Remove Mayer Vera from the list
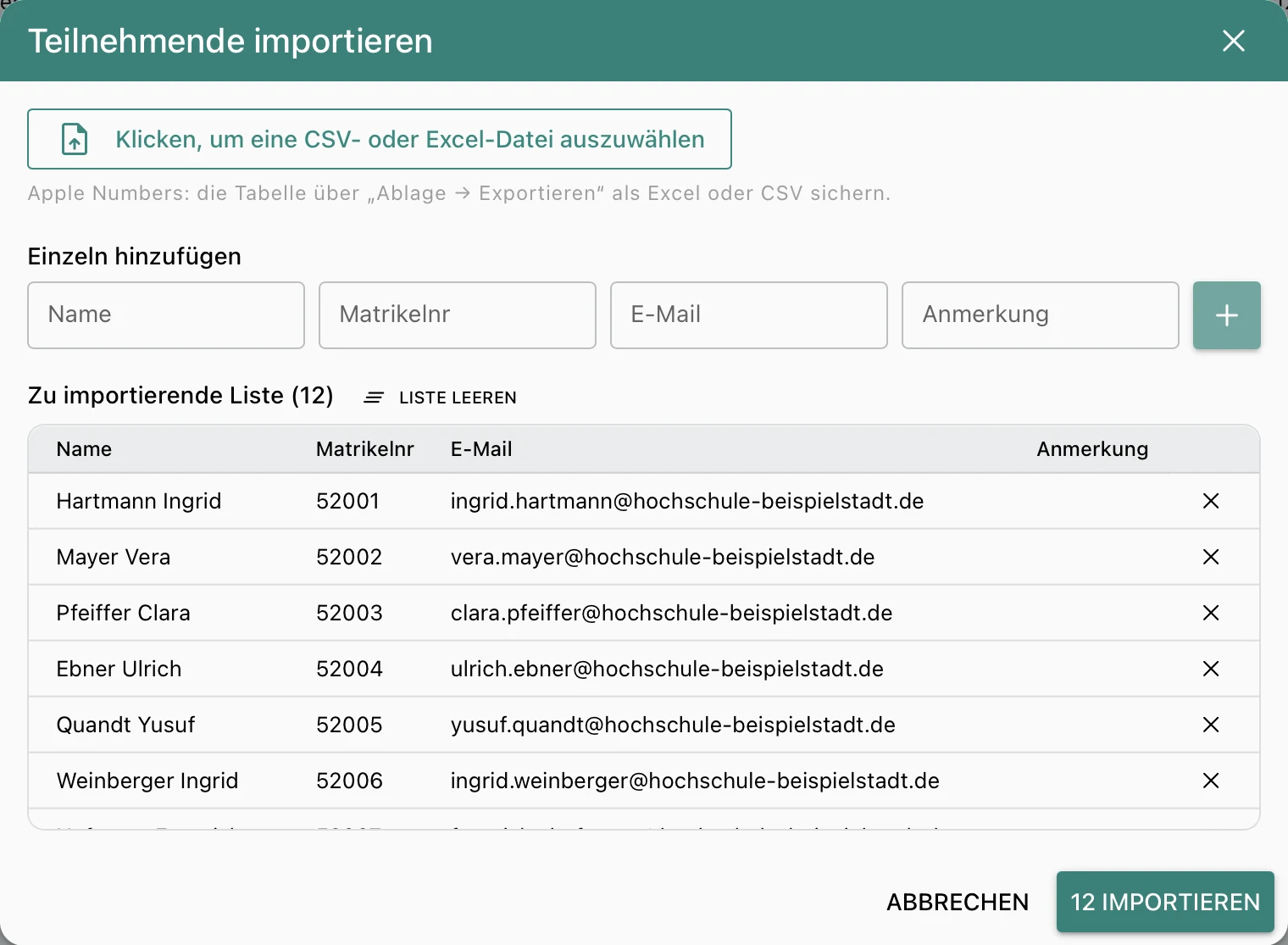The height and width of the screenshot is (945, 1288). coord(1211,557)
